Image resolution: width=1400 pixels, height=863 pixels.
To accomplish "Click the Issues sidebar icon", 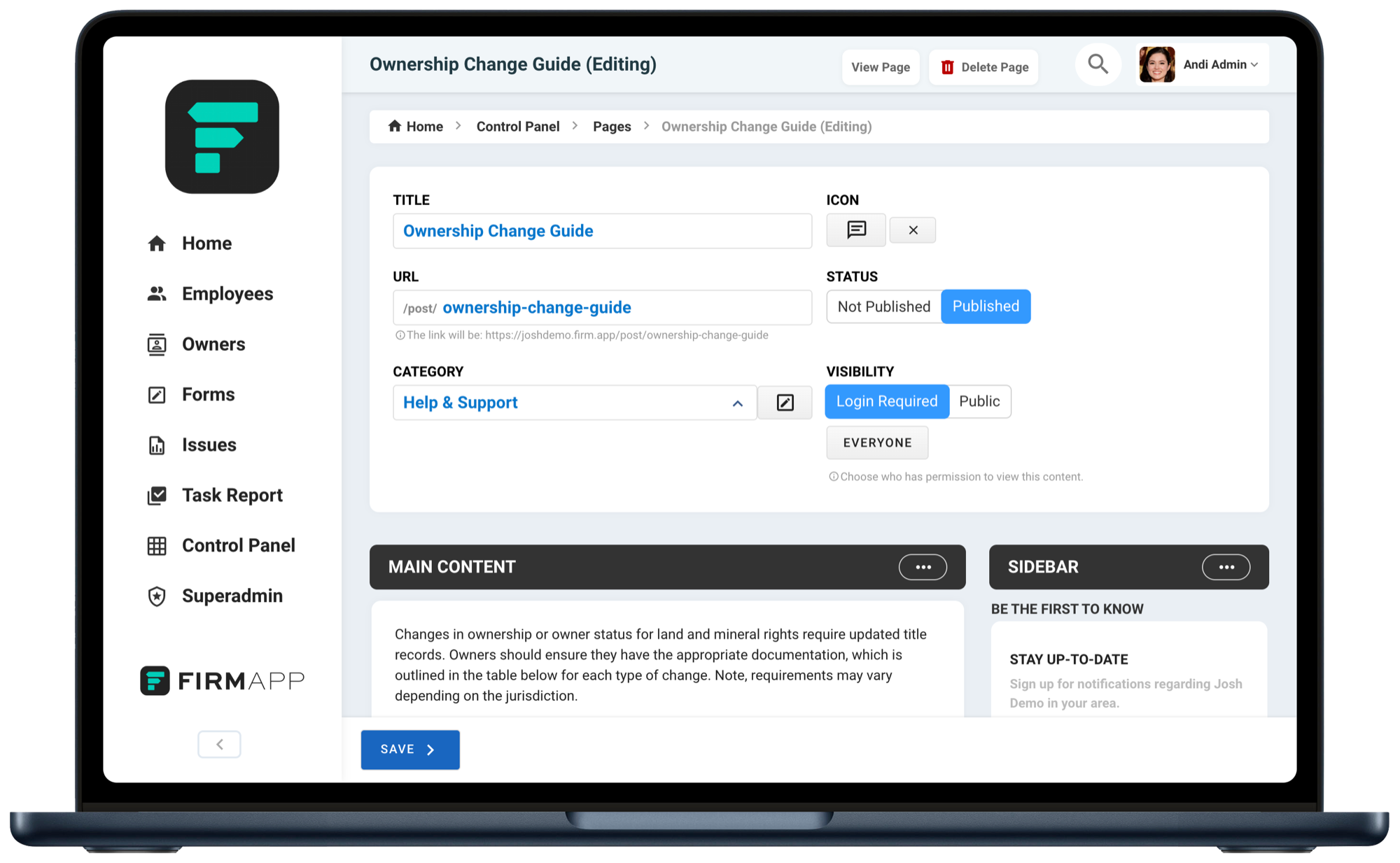I will pyautogui.click(x=157, y=444).
